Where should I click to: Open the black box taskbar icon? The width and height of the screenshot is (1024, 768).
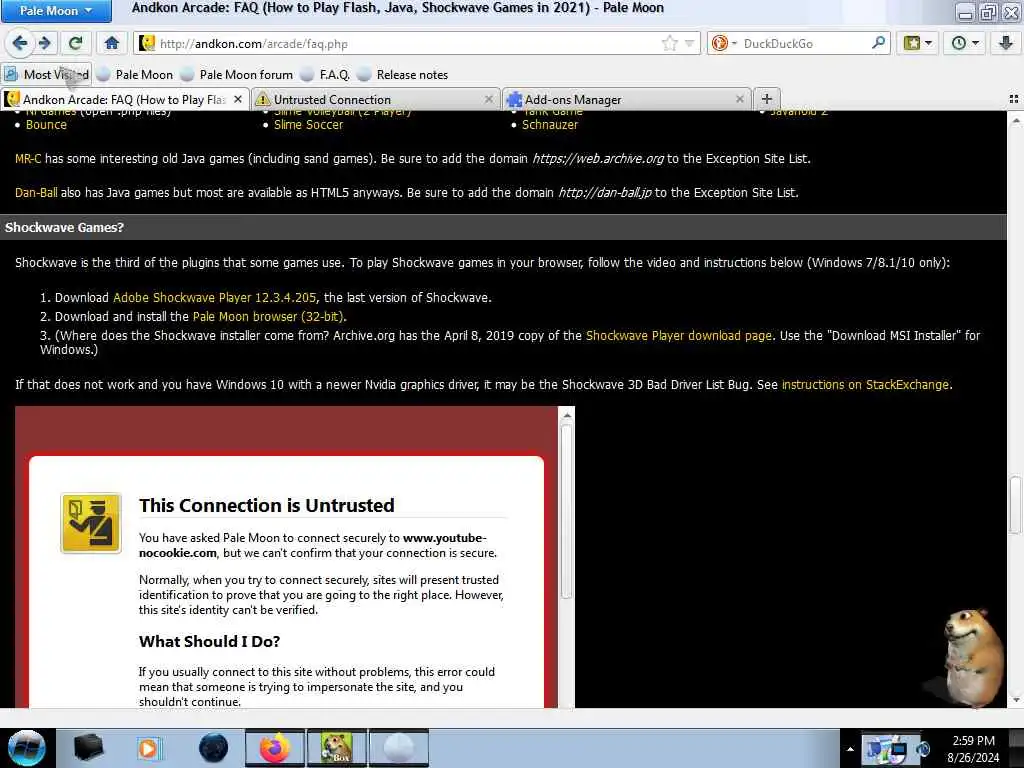coord(88,748)
